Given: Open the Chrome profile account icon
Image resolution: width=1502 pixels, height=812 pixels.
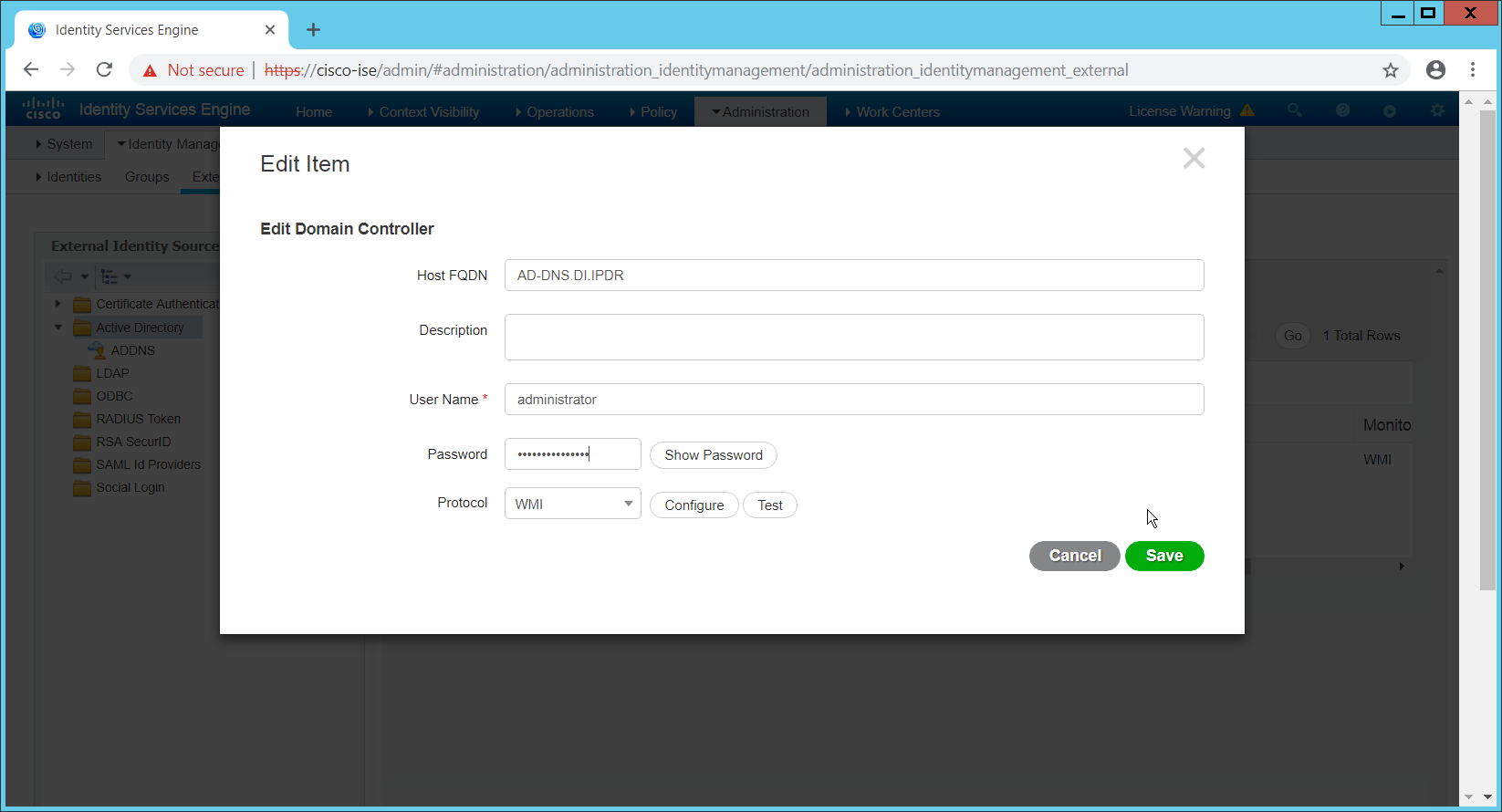Looking at the screenshot, I should click(1435, 70).
